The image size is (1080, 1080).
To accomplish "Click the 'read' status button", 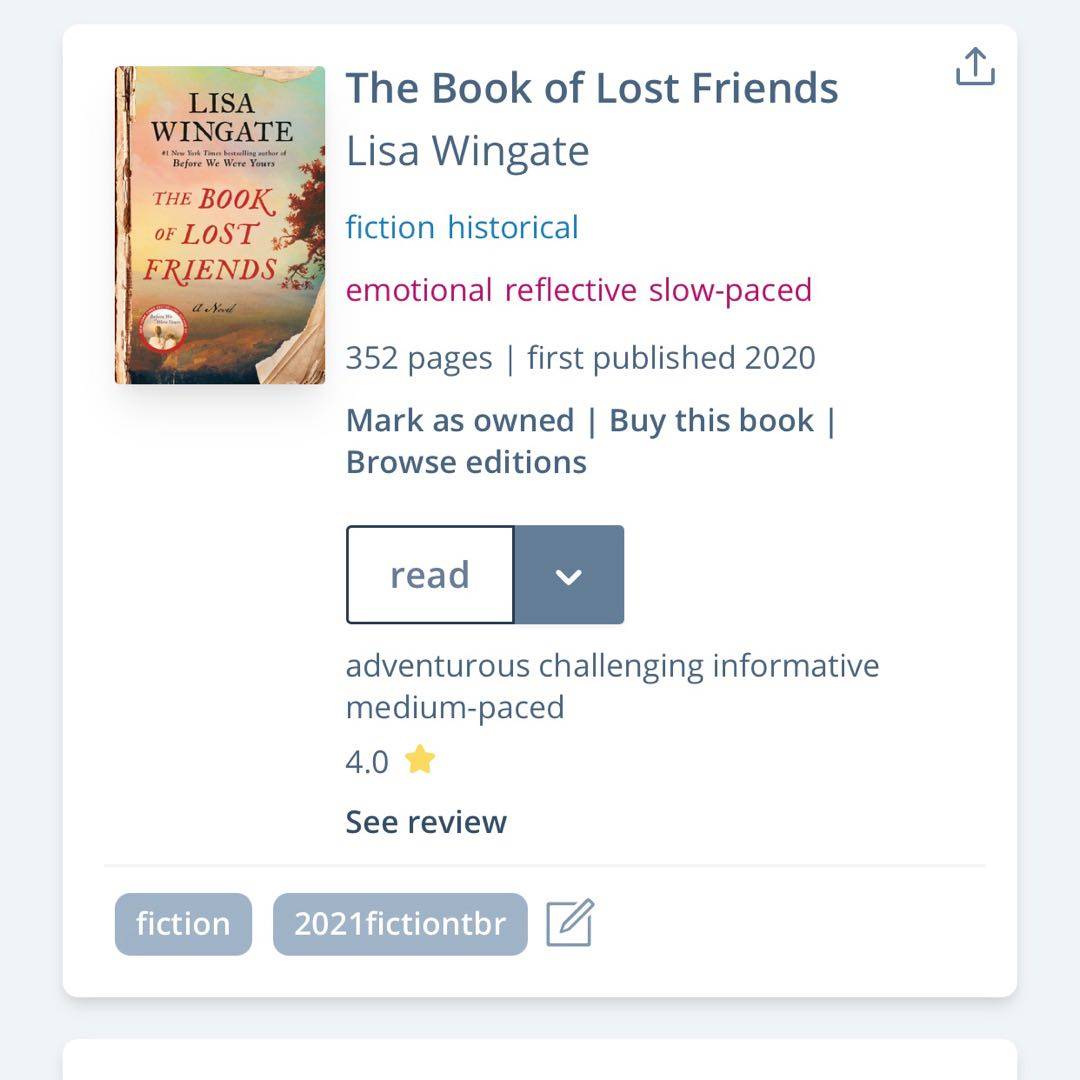I will [430, 575].
